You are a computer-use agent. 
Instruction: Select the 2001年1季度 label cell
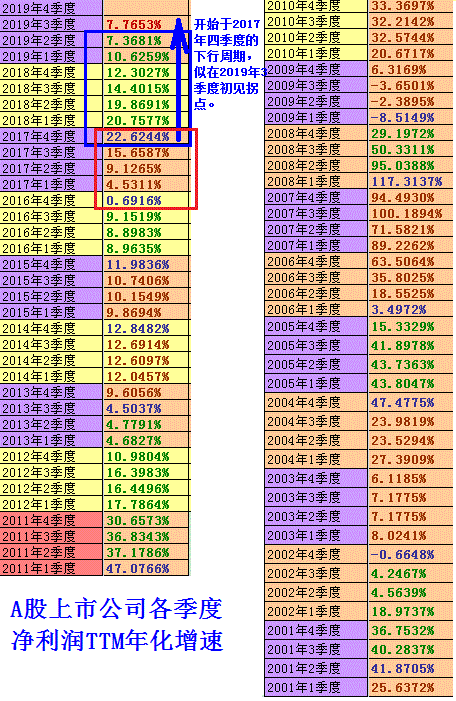pyautogui.click(x=316, y=687)
